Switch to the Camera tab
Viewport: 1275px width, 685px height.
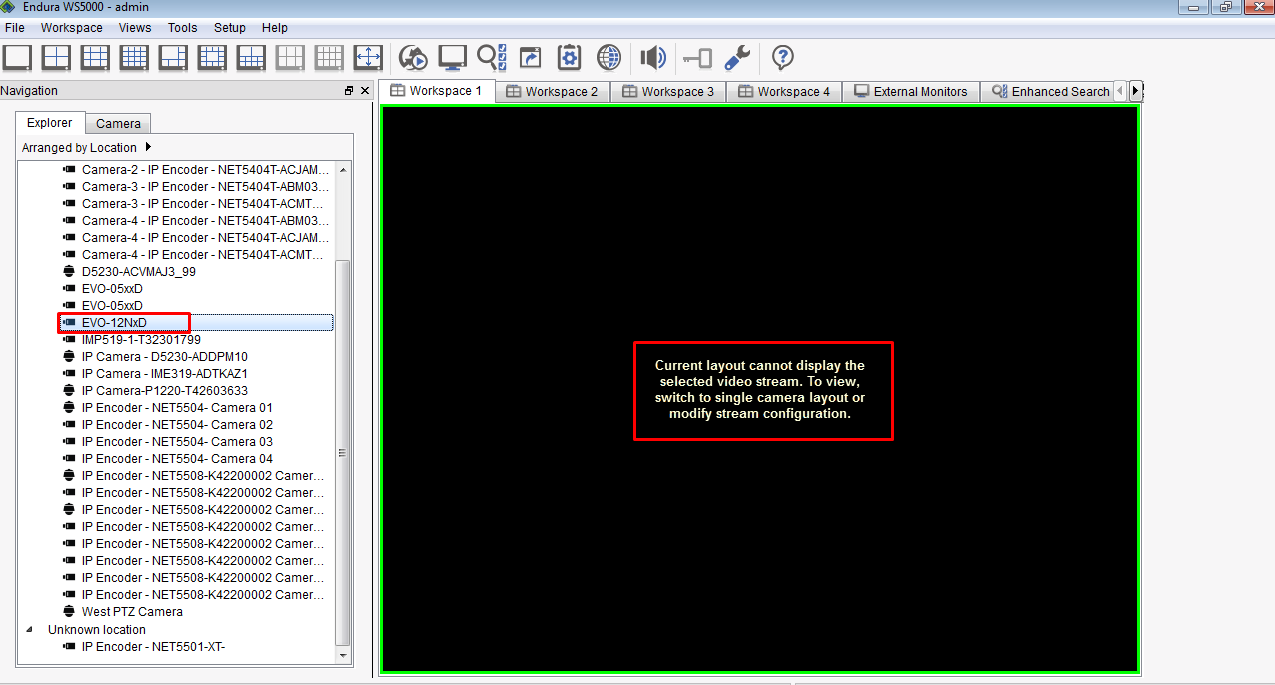click(x=117, y=123)
